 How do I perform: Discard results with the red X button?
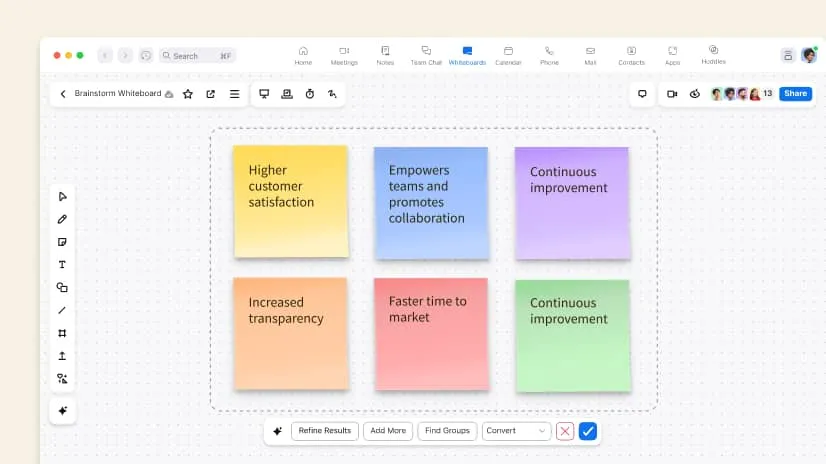(565, 431)
